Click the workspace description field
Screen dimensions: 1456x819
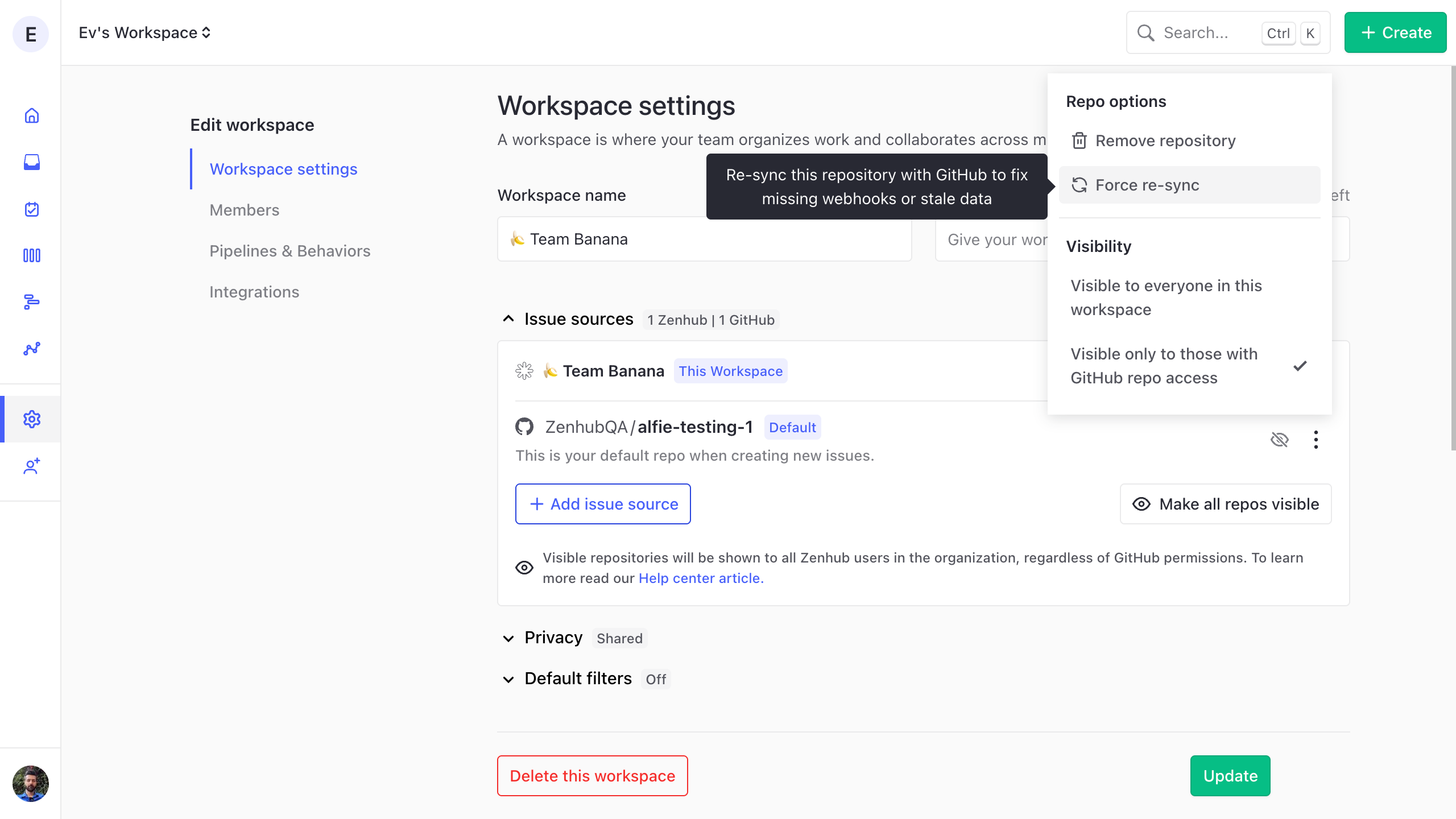coord(991,239)
